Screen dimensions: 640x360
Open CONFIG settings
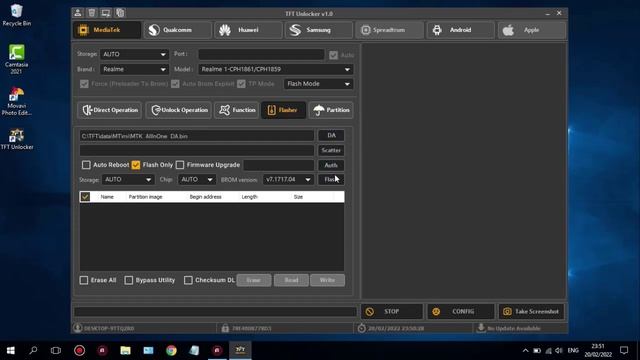460,311
